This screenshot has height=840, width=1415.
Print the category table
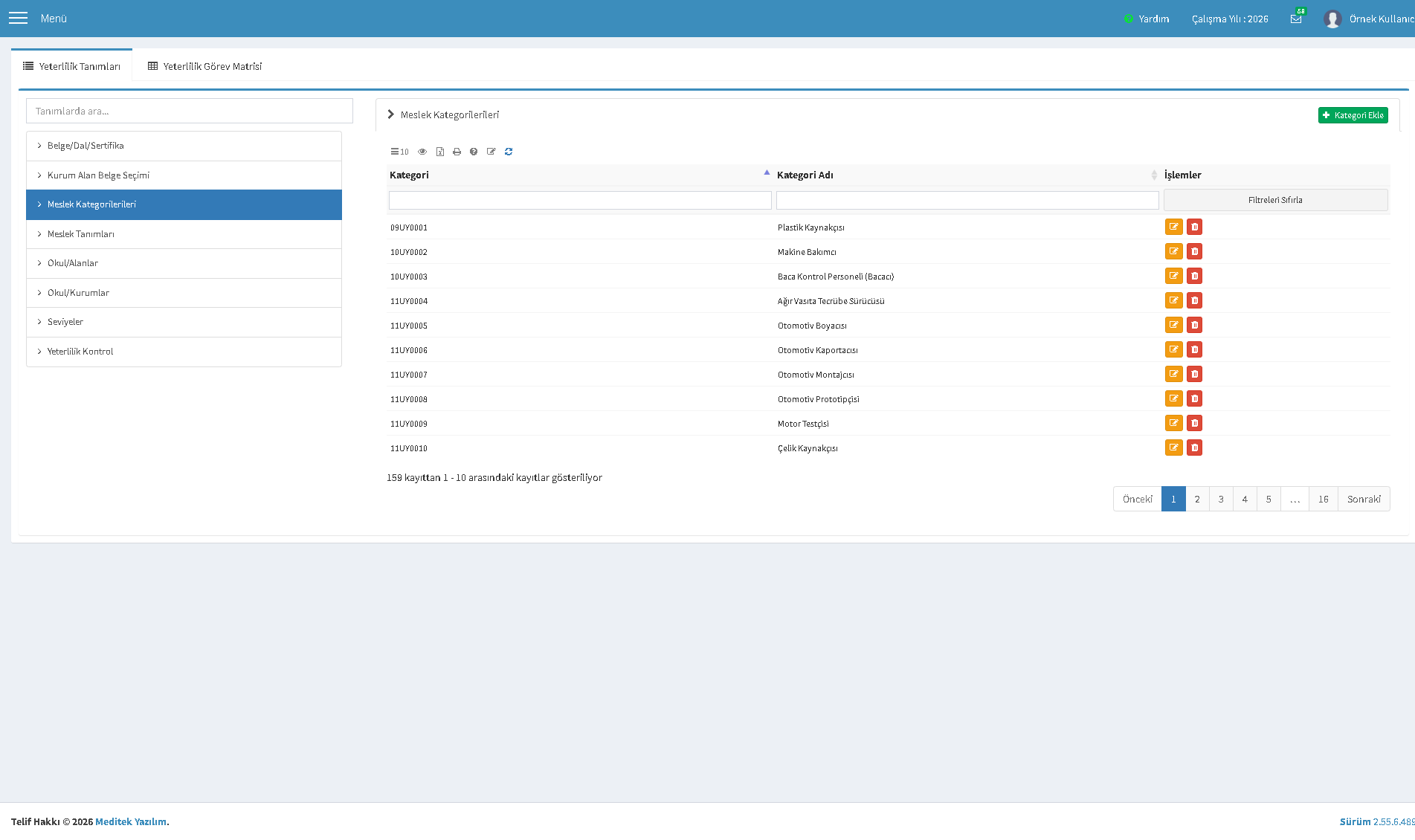point(457,152)
